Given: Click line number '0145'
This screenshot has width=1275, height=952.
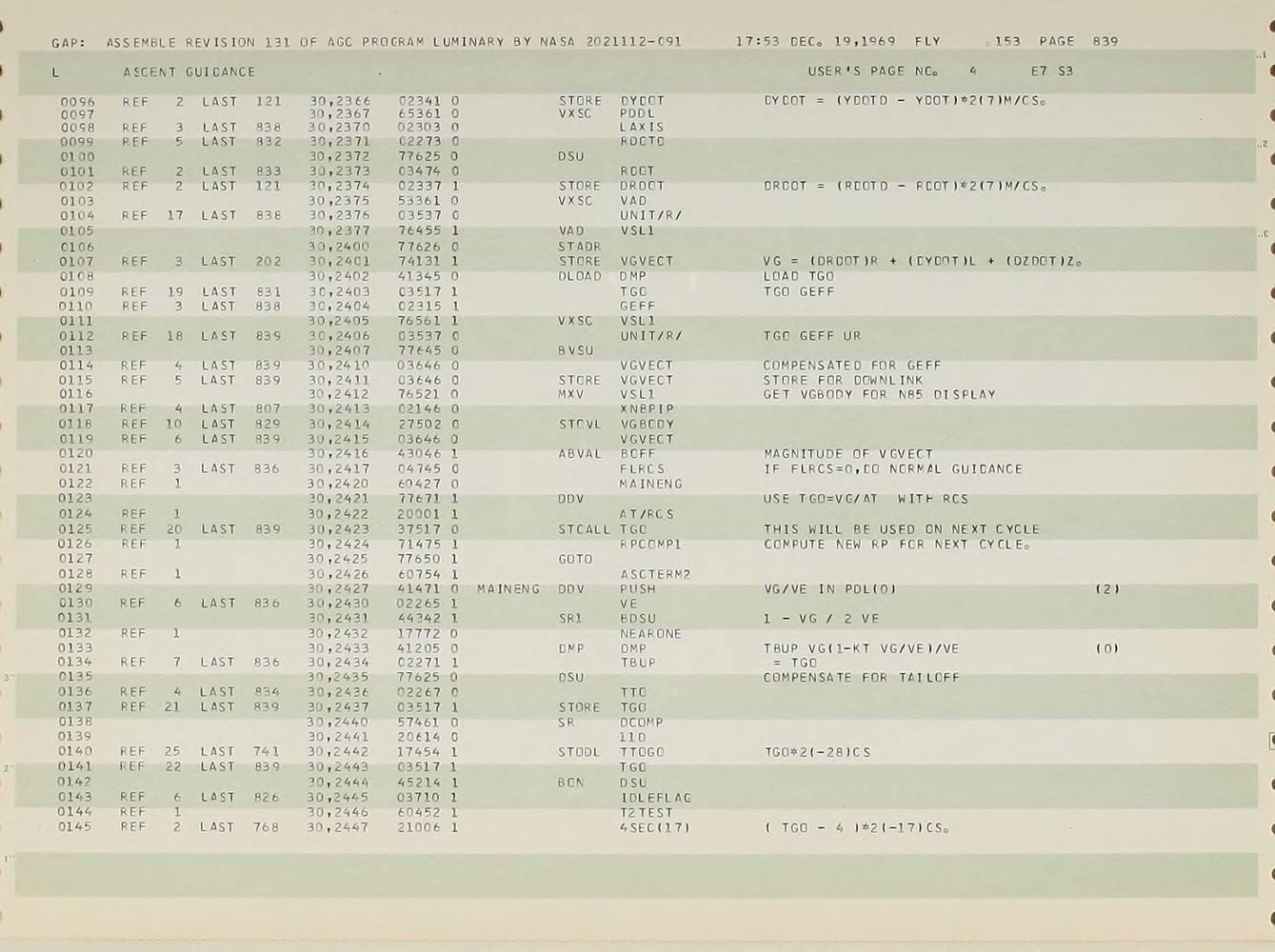Looking at the screenshot, I should coord(74,827).
